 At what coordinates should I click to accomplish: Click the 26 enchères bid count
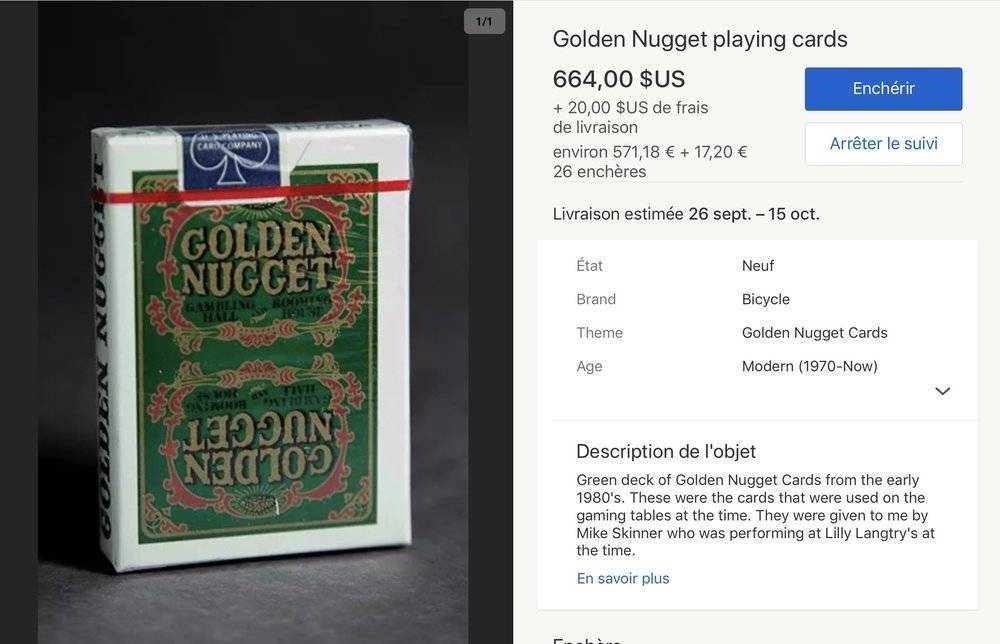599,172
